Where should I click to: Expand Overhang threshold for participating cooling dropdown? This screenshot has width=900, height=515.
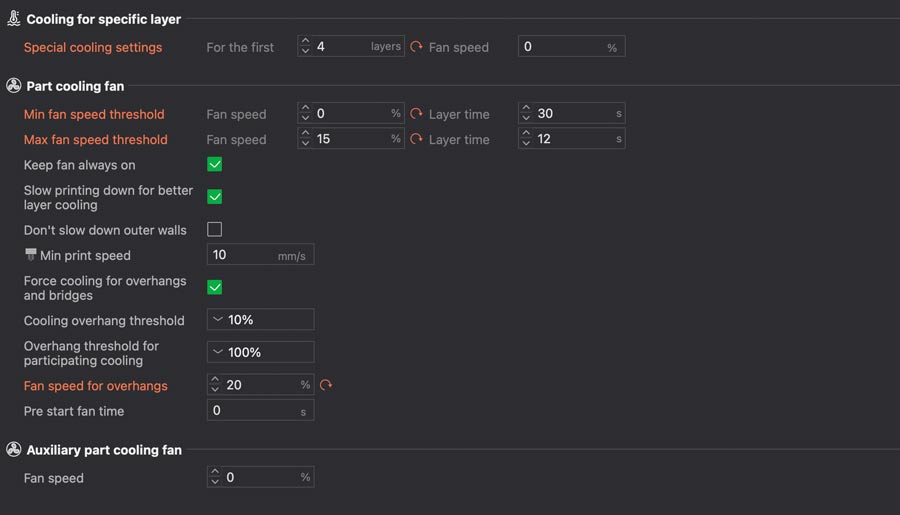[x=260, y=352]
